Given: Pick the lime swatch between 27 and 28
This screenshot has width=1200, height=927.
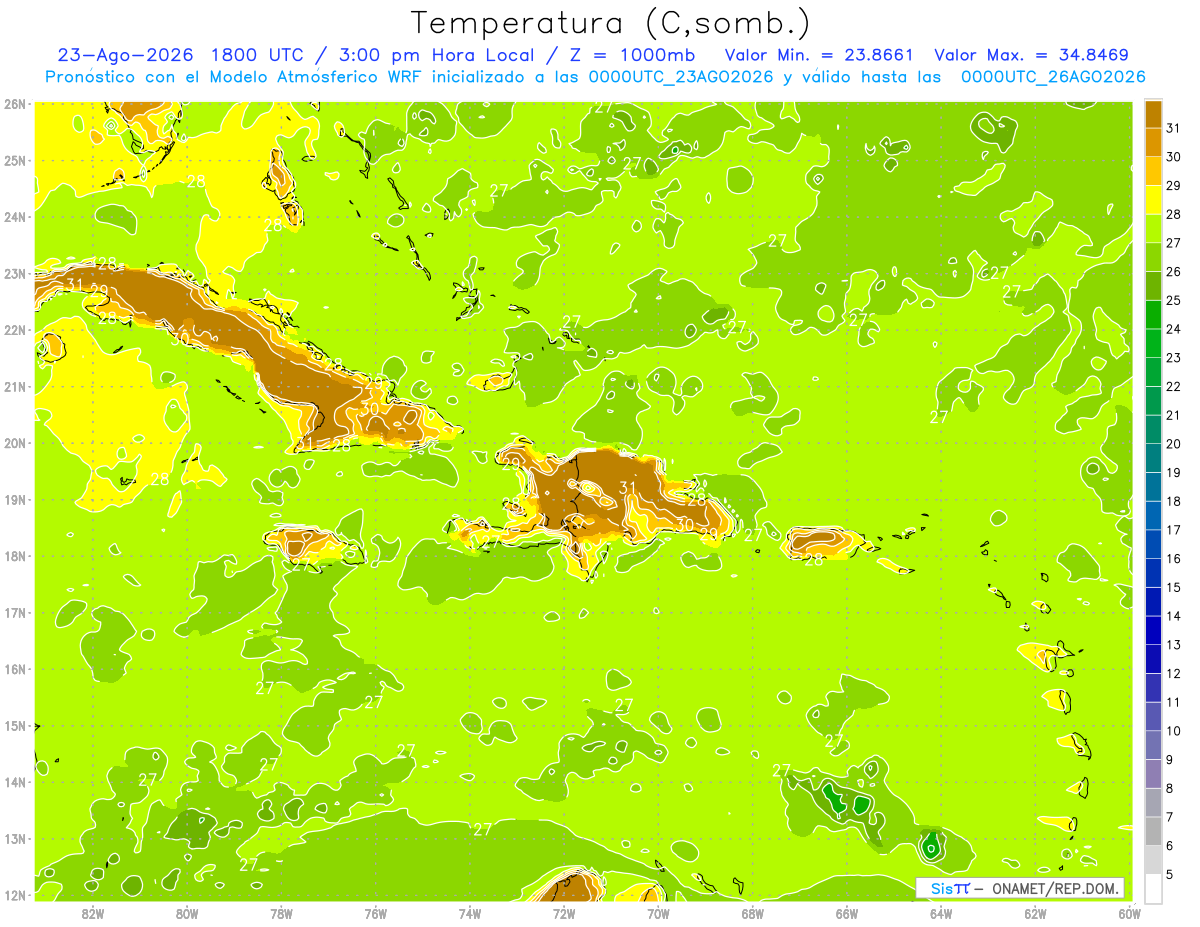Looking at the screenshot, I should [x=1153, y=229].
